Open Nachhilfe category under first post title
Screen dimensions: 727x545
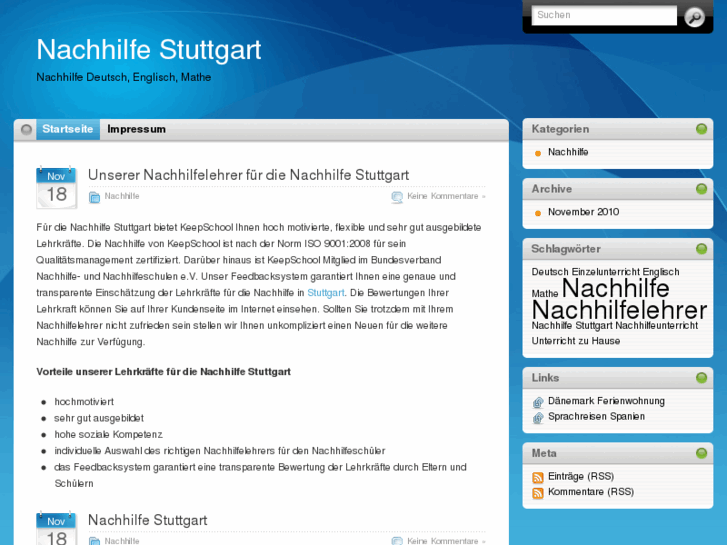coord(122,196)
